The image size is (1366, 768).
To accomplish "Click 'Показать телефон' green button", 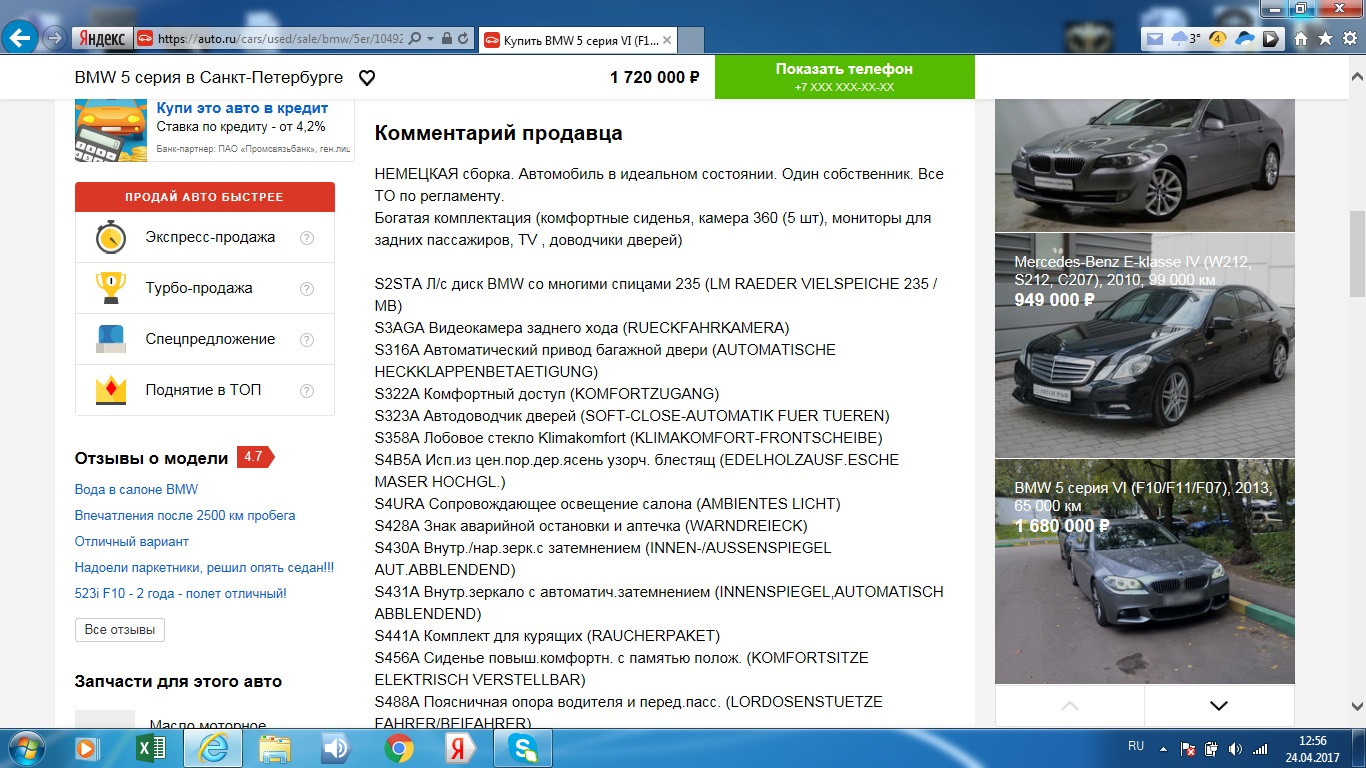I will (845, 77).
